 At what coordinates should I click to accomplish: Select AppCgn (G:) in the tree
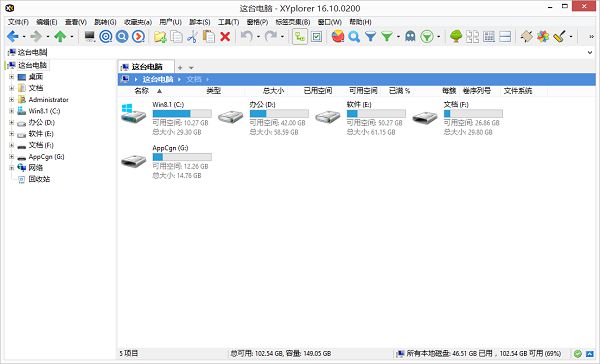(46, 157)
